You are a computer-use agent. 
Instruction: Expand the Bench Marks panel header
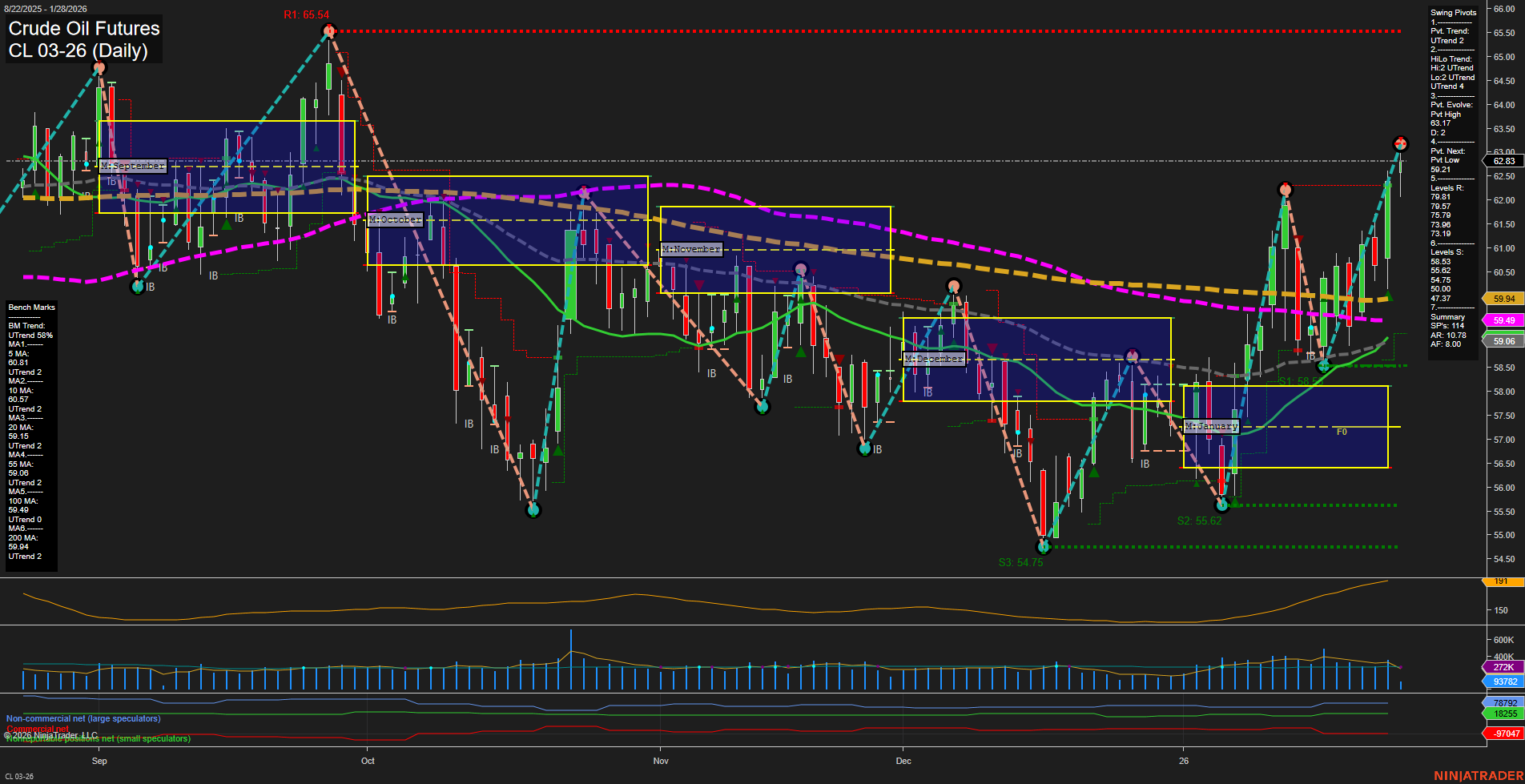coord(30,307)
